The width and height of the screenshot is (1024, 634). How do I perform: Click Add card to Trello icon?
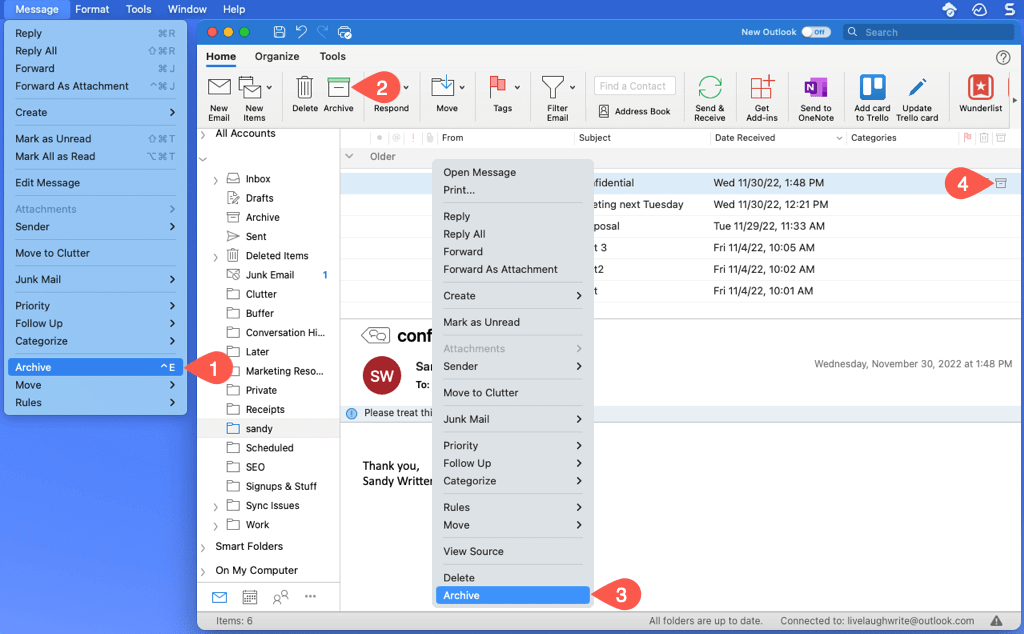coord(872,87)
